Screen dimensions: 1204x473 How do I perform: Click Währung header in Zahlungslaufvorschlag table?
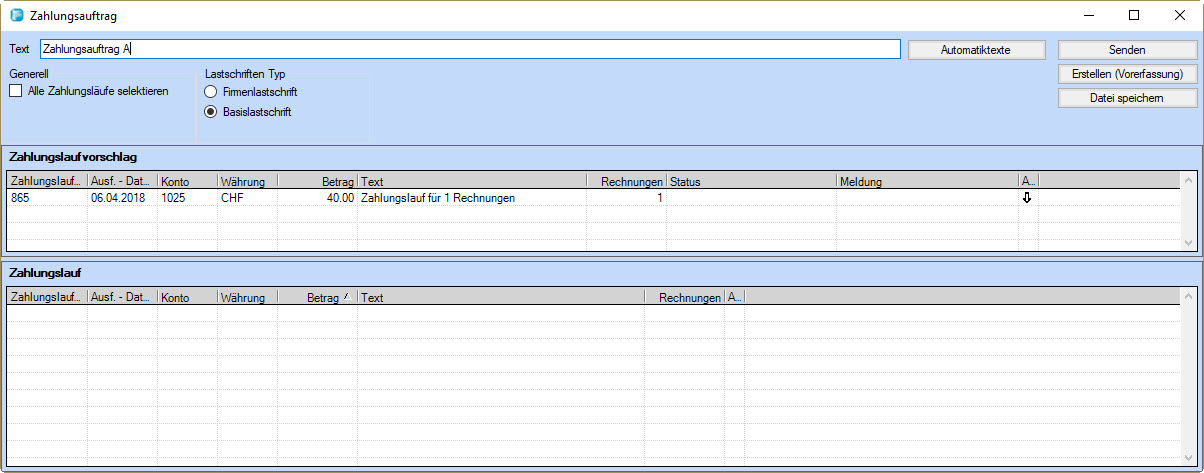[246, 181]
